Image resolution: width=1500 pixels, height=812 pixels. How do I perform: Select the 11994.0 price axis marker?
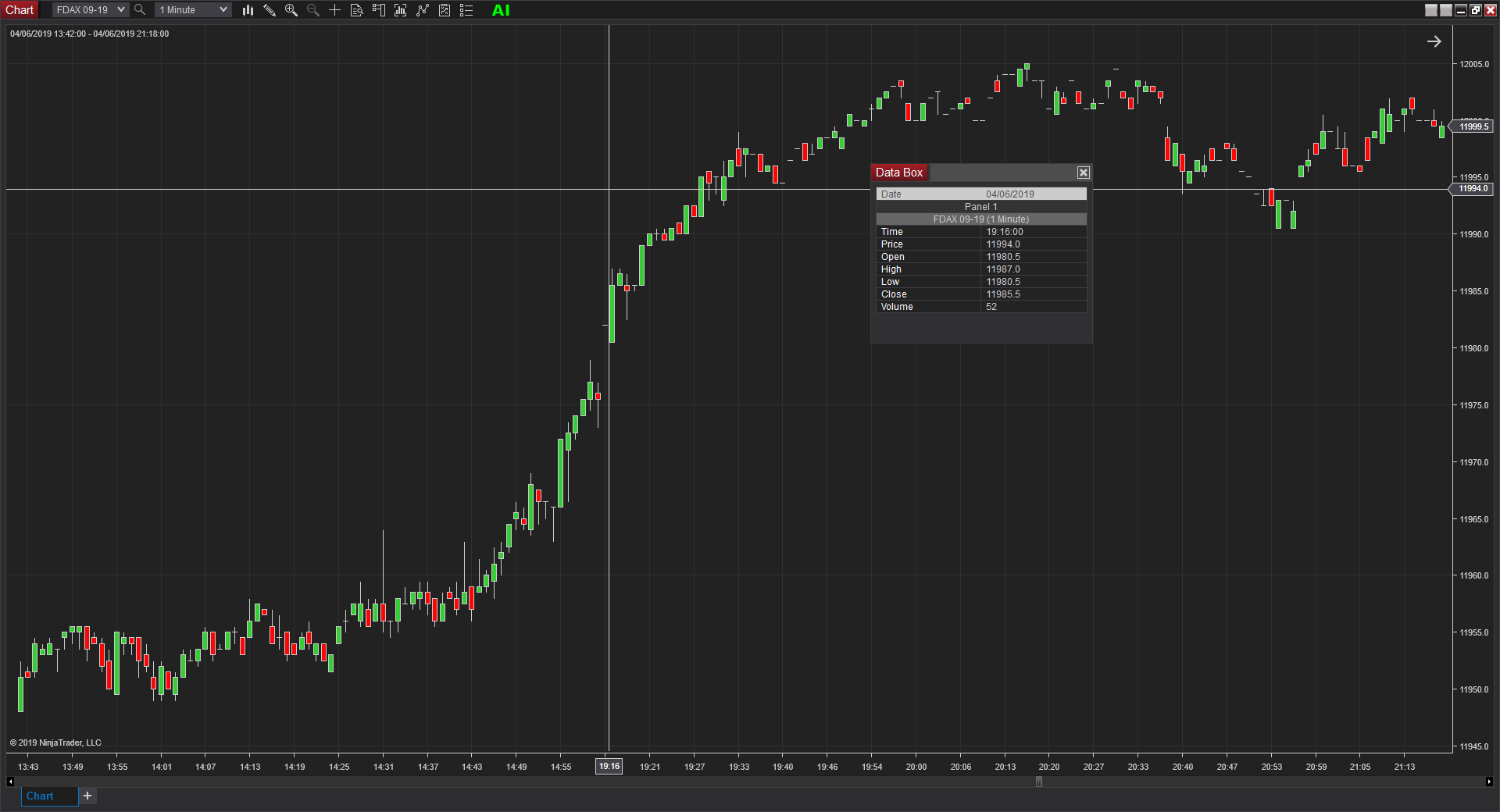click(1472, 189)
